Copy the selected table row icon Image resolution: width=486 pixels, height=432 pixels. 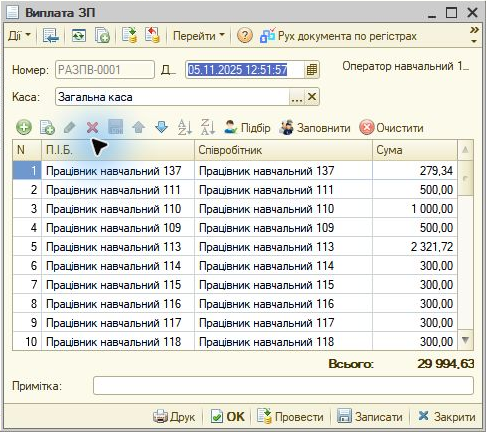(47, 127)
